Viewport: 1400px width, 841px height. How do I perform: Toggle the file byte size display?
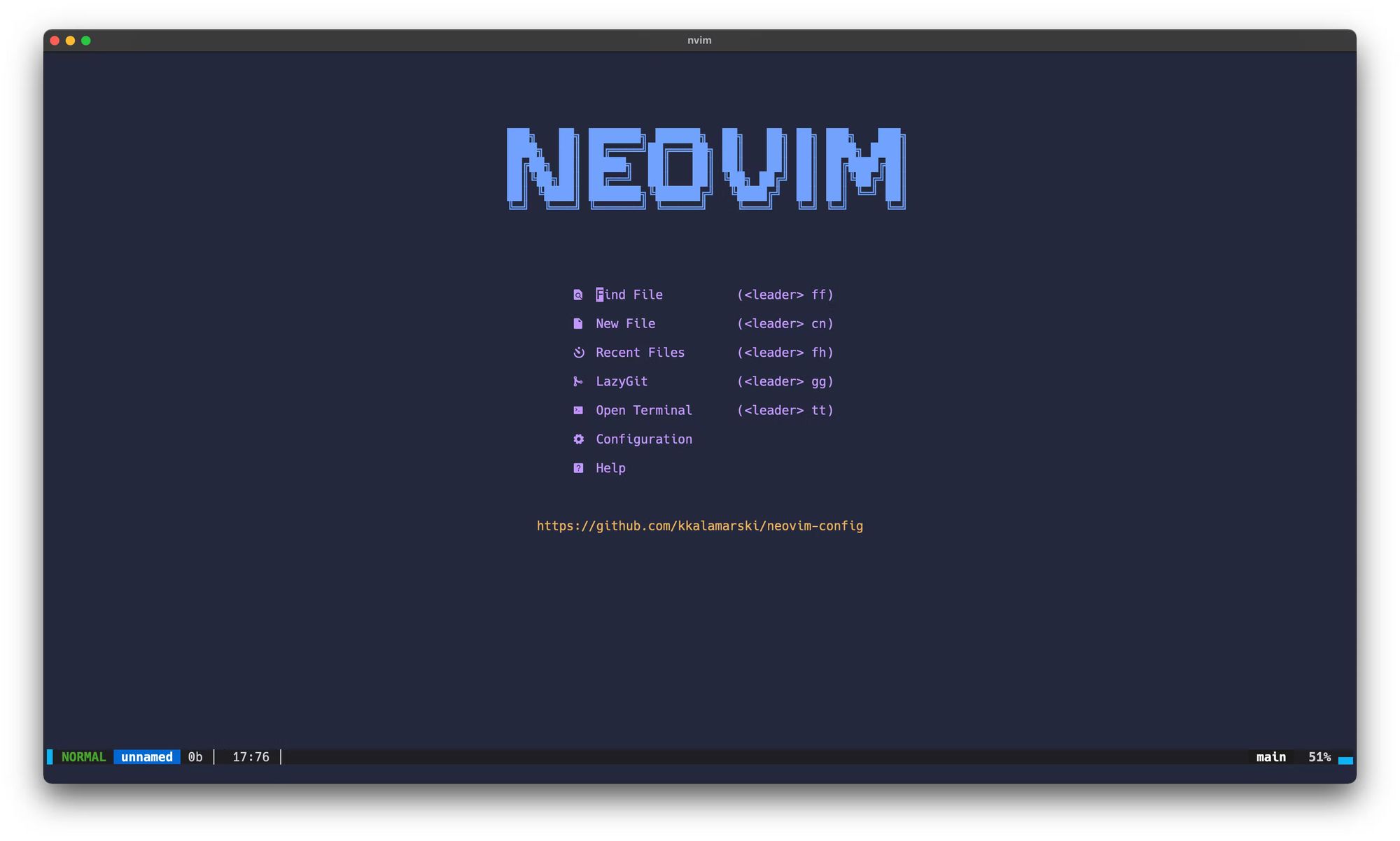pos(192,756)
